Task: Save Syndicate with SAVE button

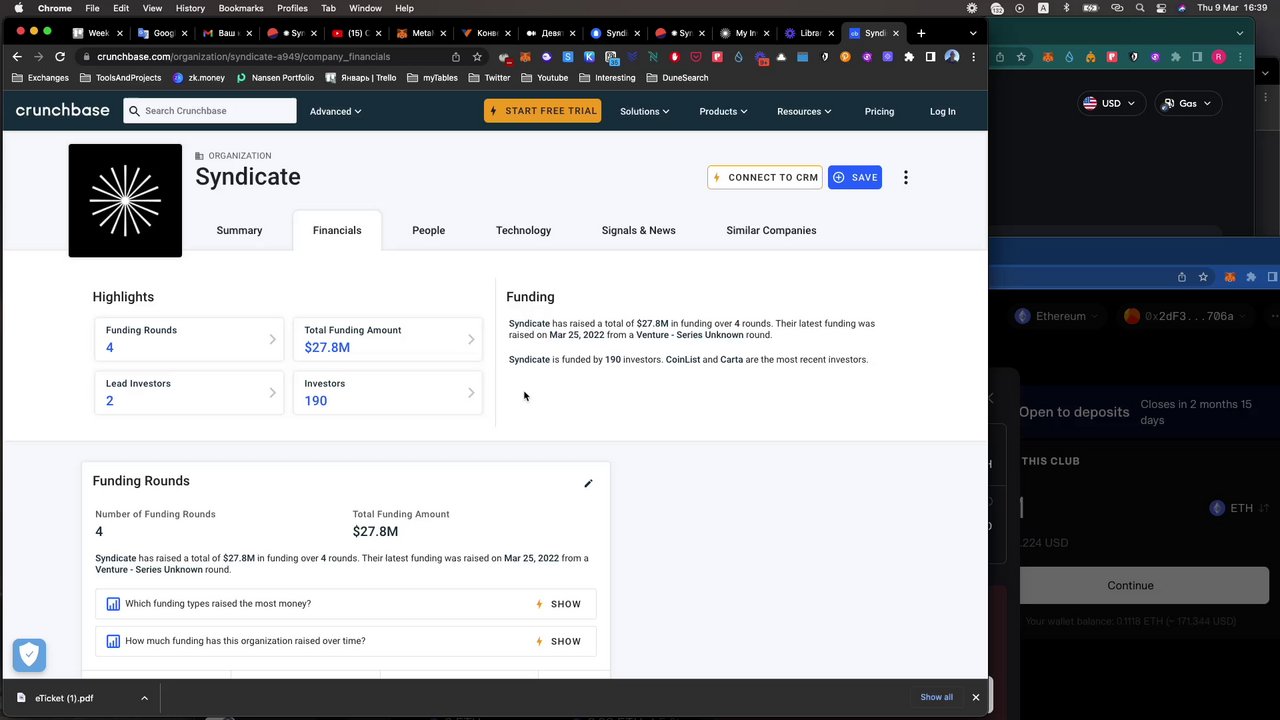Action: coord(855,177)
